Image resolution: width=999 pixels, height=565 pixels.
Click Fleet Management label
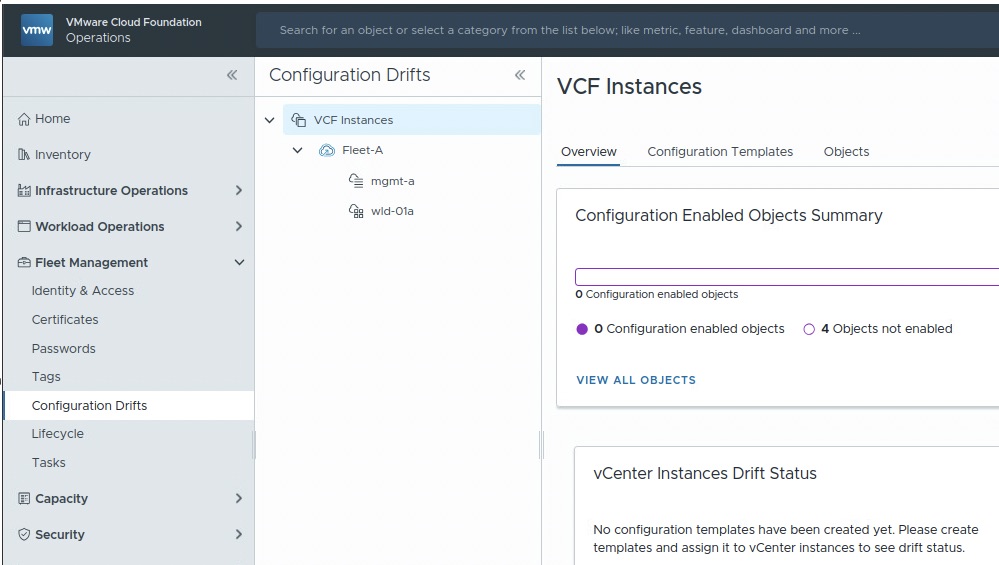coord(91,262)
